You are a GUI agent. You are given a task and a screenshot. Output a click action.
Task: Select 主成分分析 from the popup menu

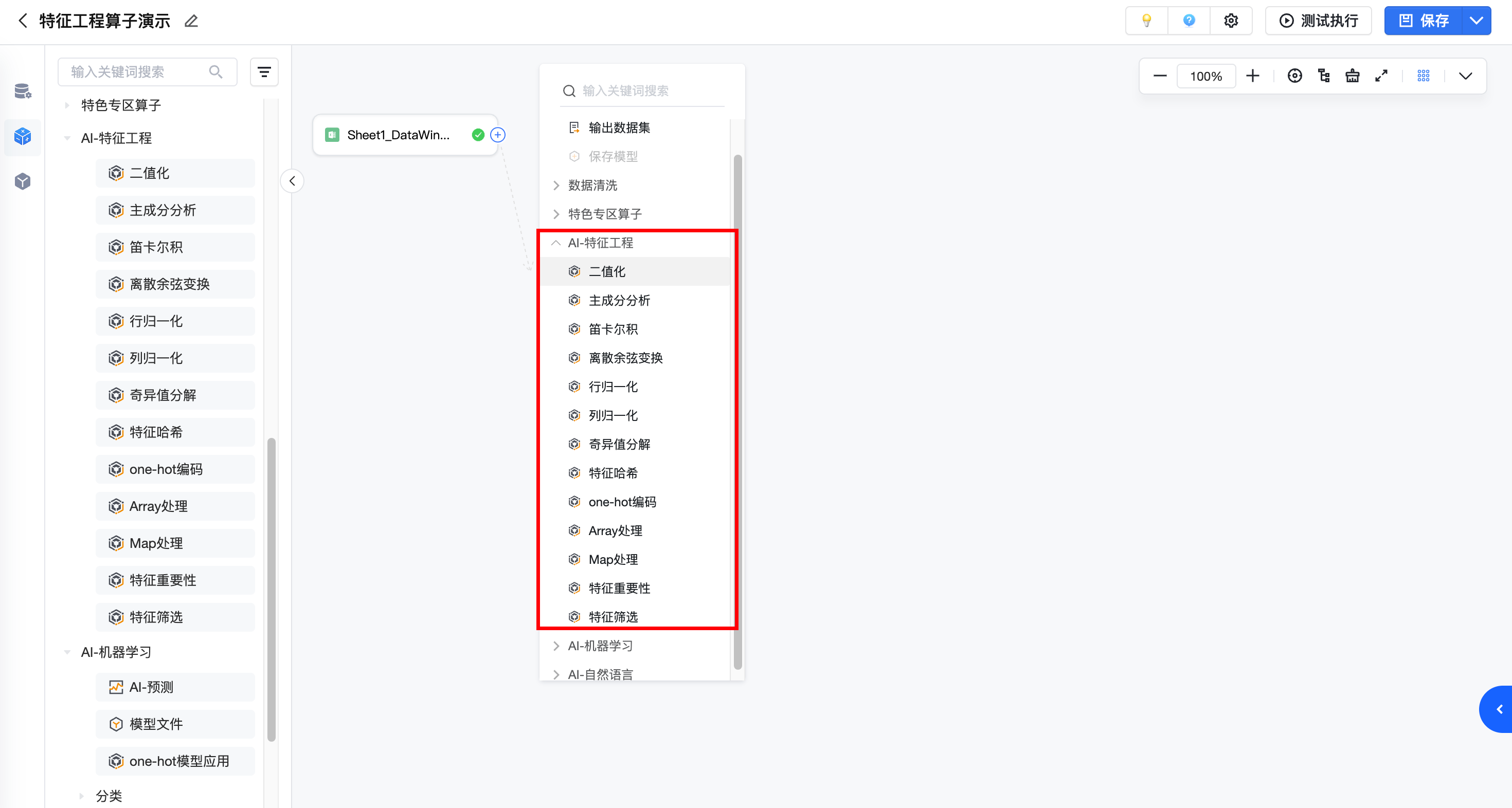(x=619, y=301)
